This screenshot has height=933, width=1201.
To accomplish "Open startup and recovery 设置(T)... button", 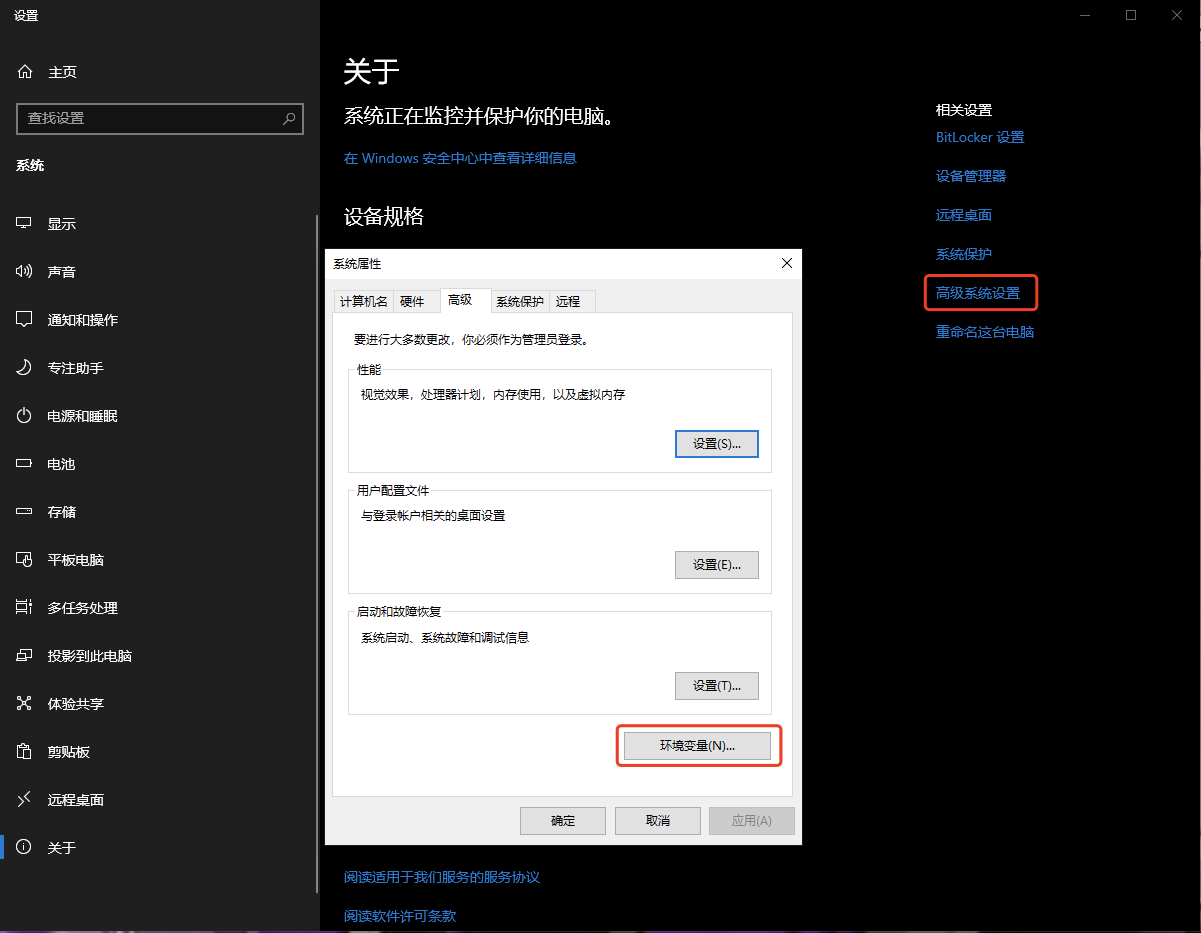I will (x=717, y=686).
